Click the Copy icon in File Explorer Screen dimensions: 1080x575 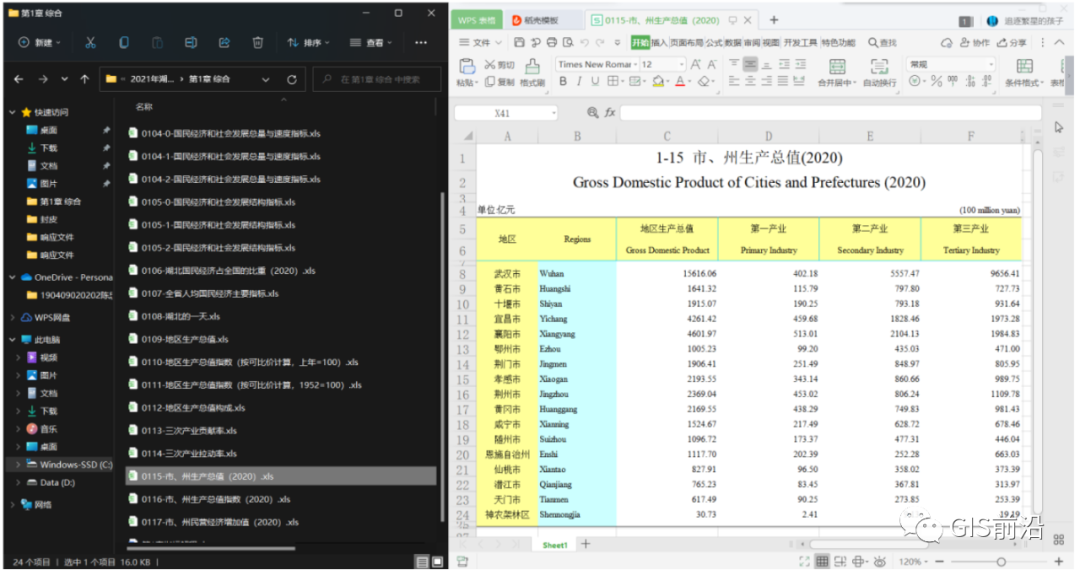124,43
